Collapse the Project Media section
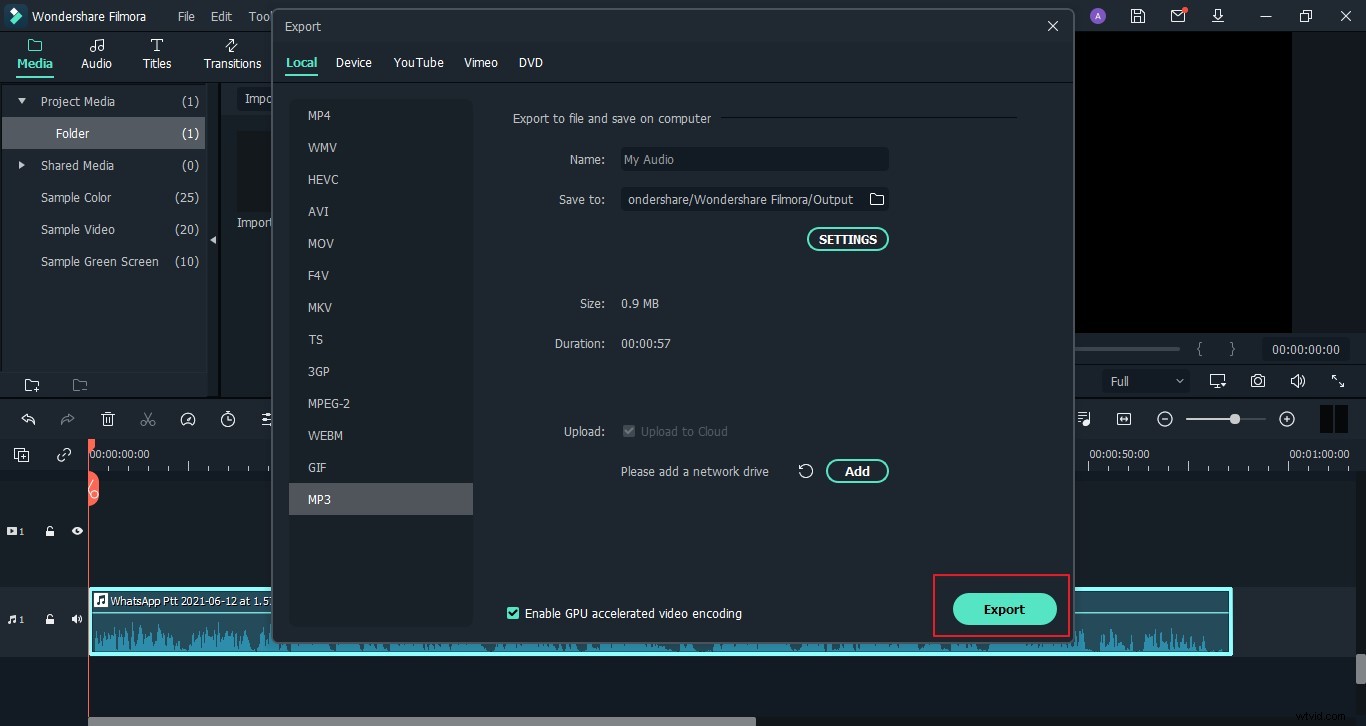 pyautogui.click(x=21, y=100)
